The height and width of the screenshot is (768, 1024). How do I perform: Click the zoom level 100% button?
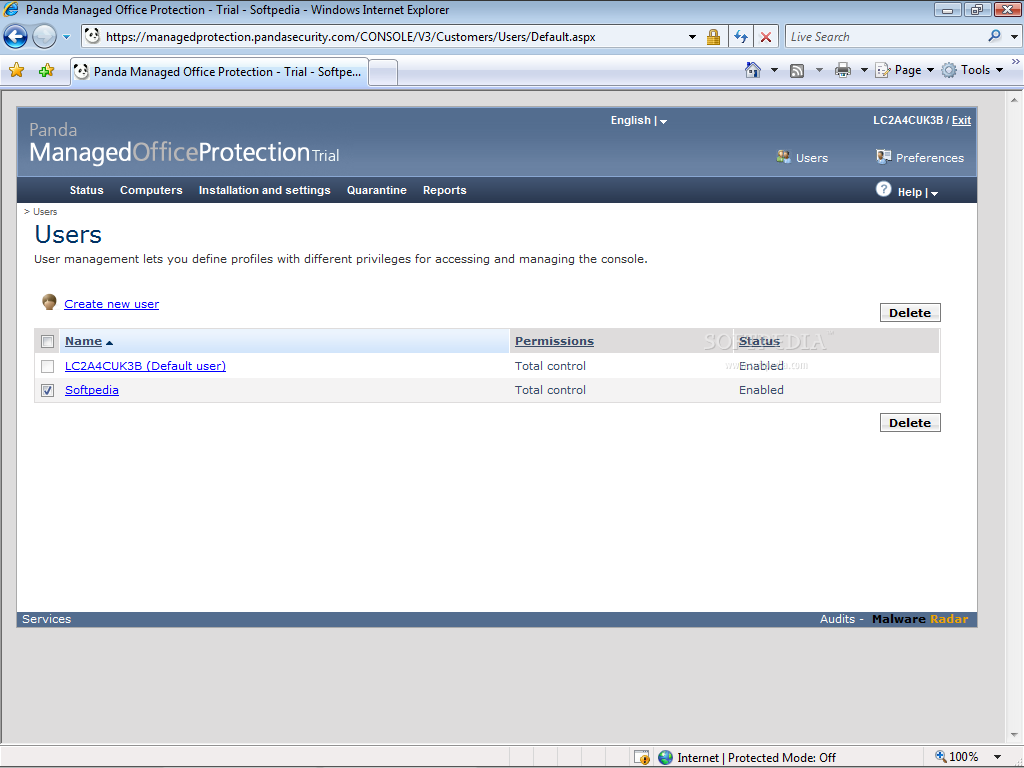957,757
